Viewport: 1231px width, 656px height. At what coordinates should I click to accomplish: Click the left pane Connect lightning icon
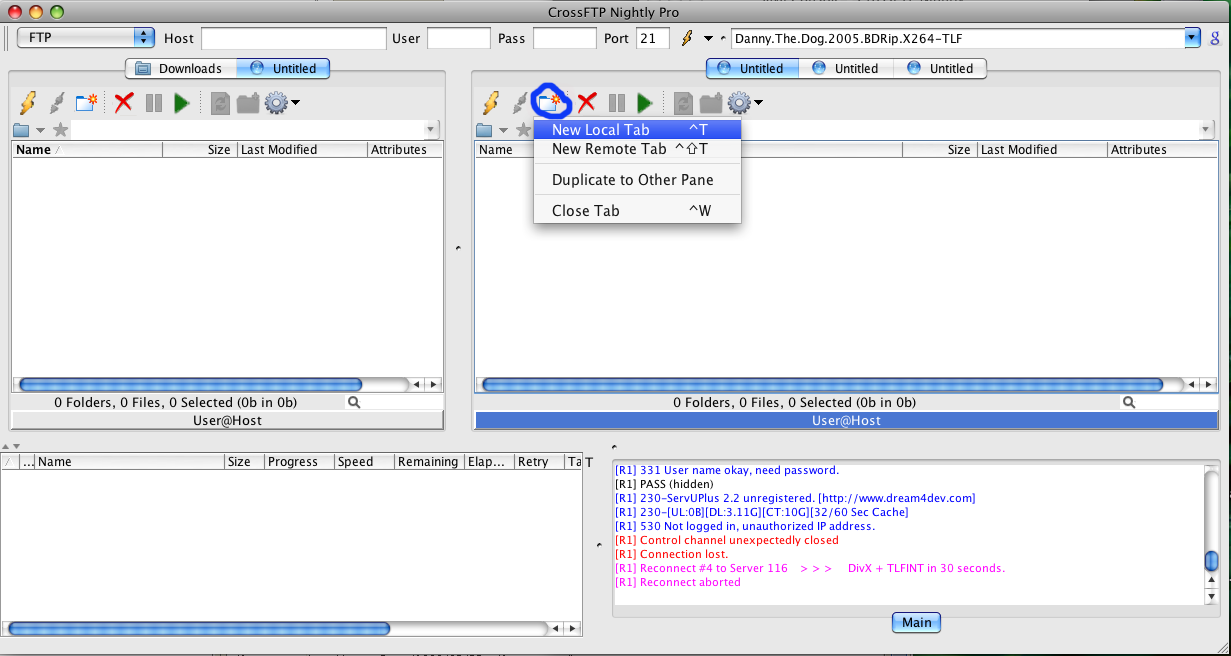tap(28, 102)
